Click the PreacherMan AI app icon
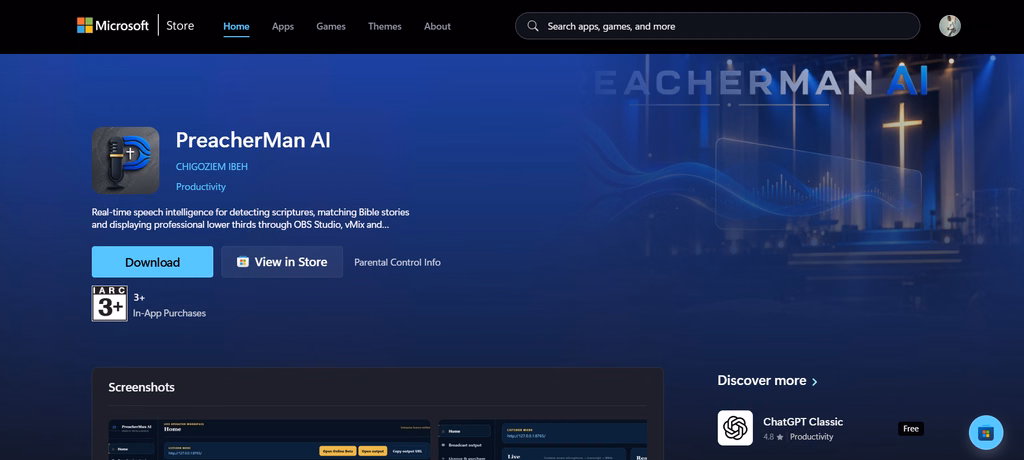 (125, 160)
